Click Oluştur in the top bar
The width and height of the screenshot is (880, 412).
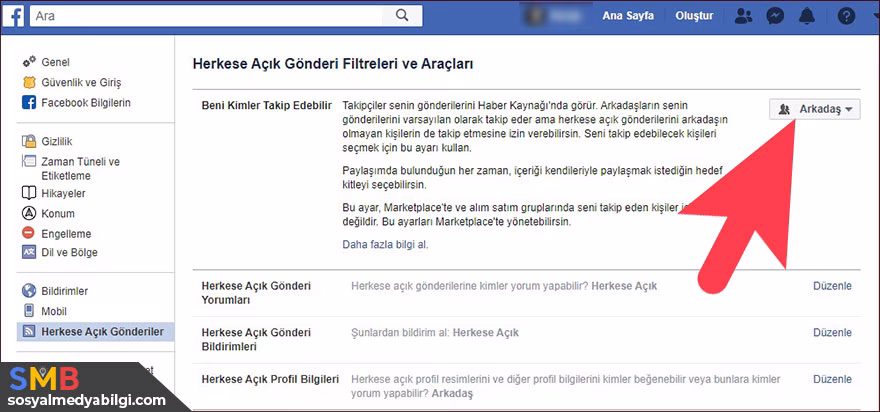click(x=694, y=16)
